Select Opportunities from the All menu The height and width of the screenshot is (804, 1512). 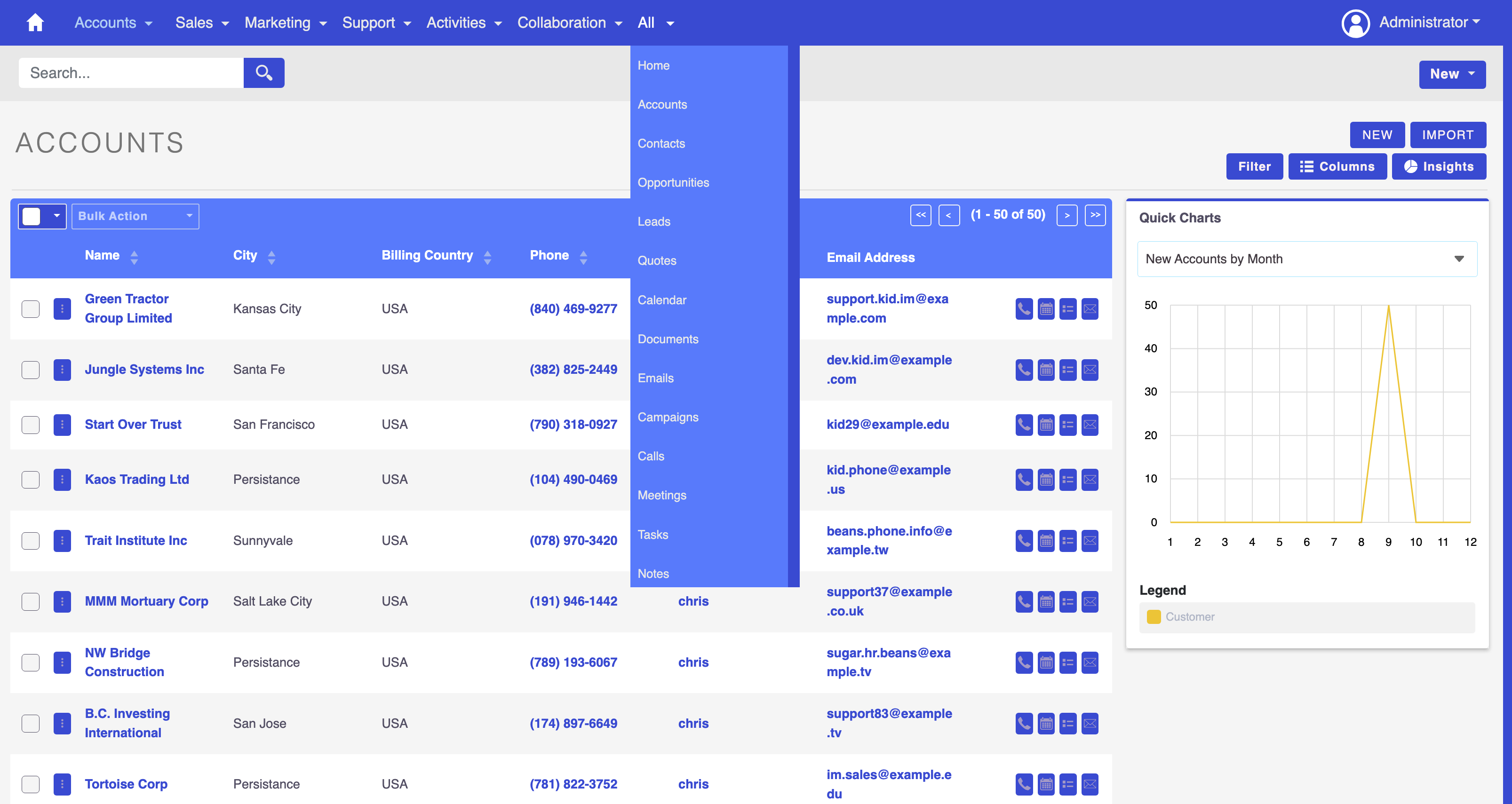click(x=673, y=182)
